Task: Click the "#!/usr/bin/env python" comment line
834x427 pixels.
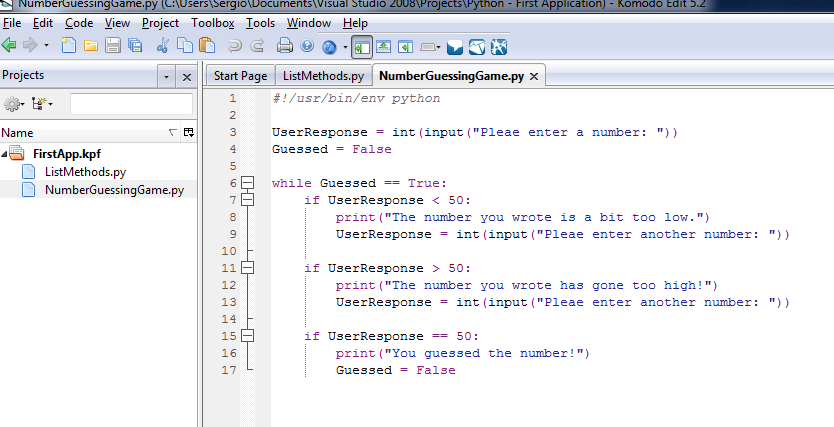Action: [x=356, y=99]
